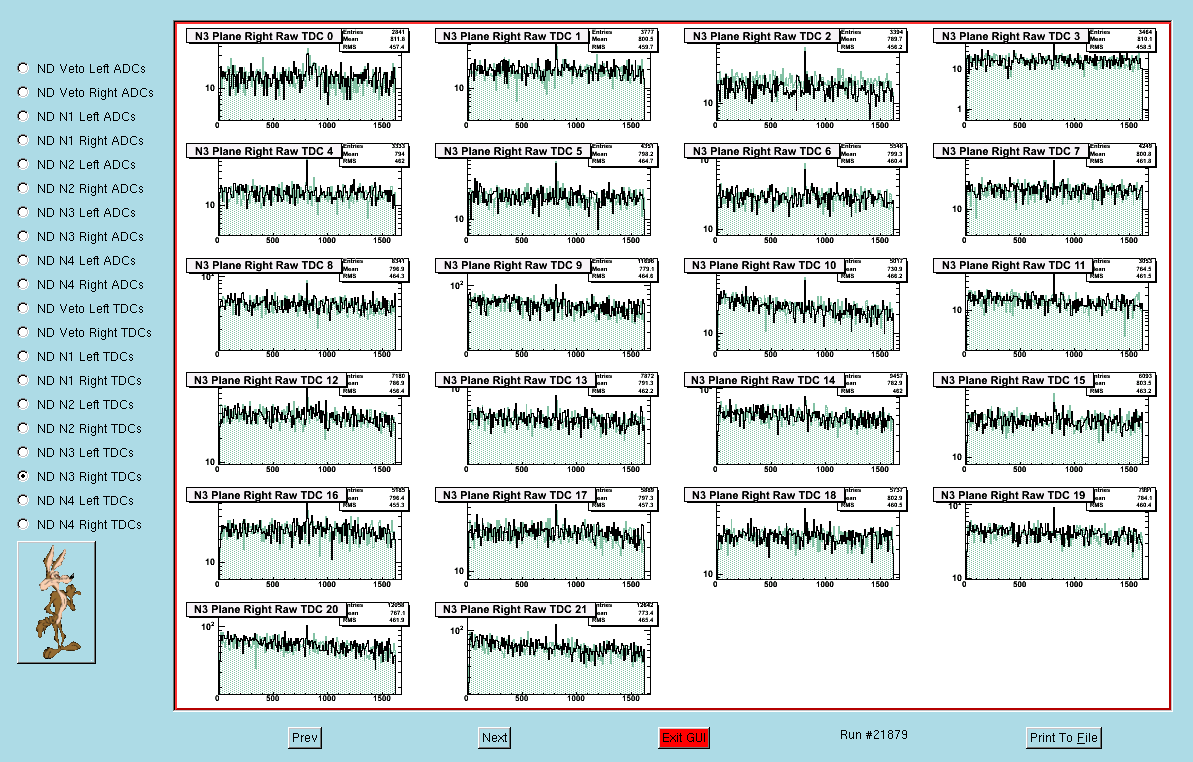Click the Prev button
Viewport: 1193px width, 762px height.
[x=304, y=738]
